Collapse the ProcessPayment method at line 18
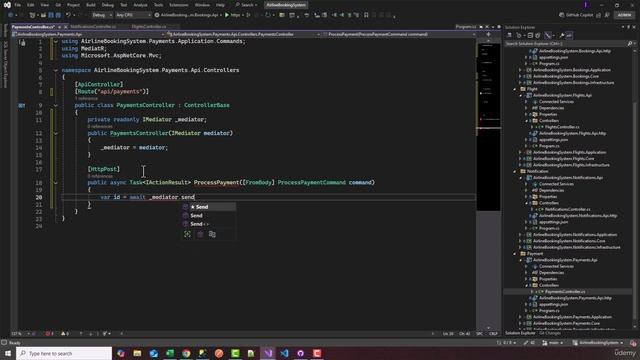Image resolution: width=640 pixels, height=360 pixels. point(56,182)
